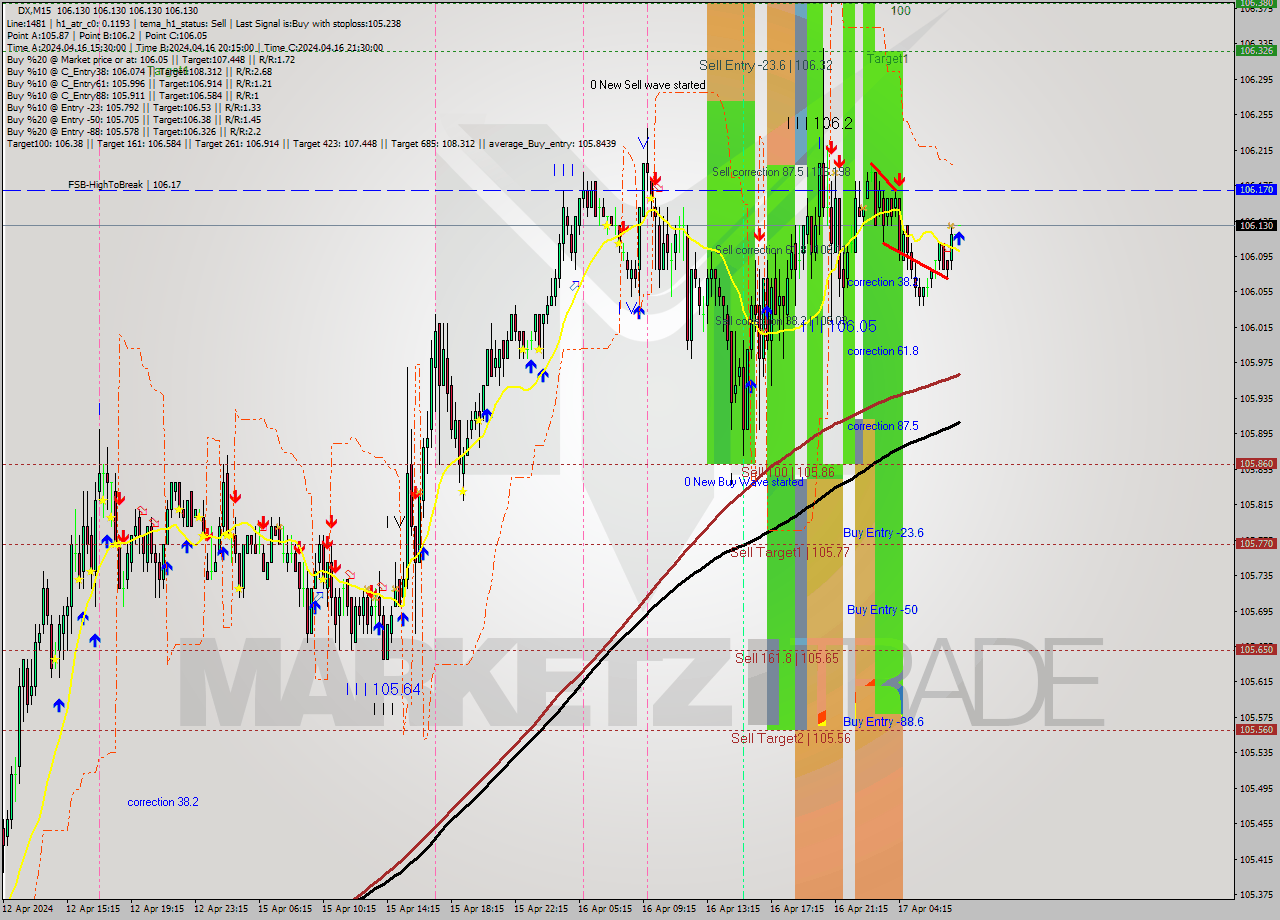1280x920 pixels.
Task: Select the 'Target100: 106.38' summary line
Action: tap(311, 143)
